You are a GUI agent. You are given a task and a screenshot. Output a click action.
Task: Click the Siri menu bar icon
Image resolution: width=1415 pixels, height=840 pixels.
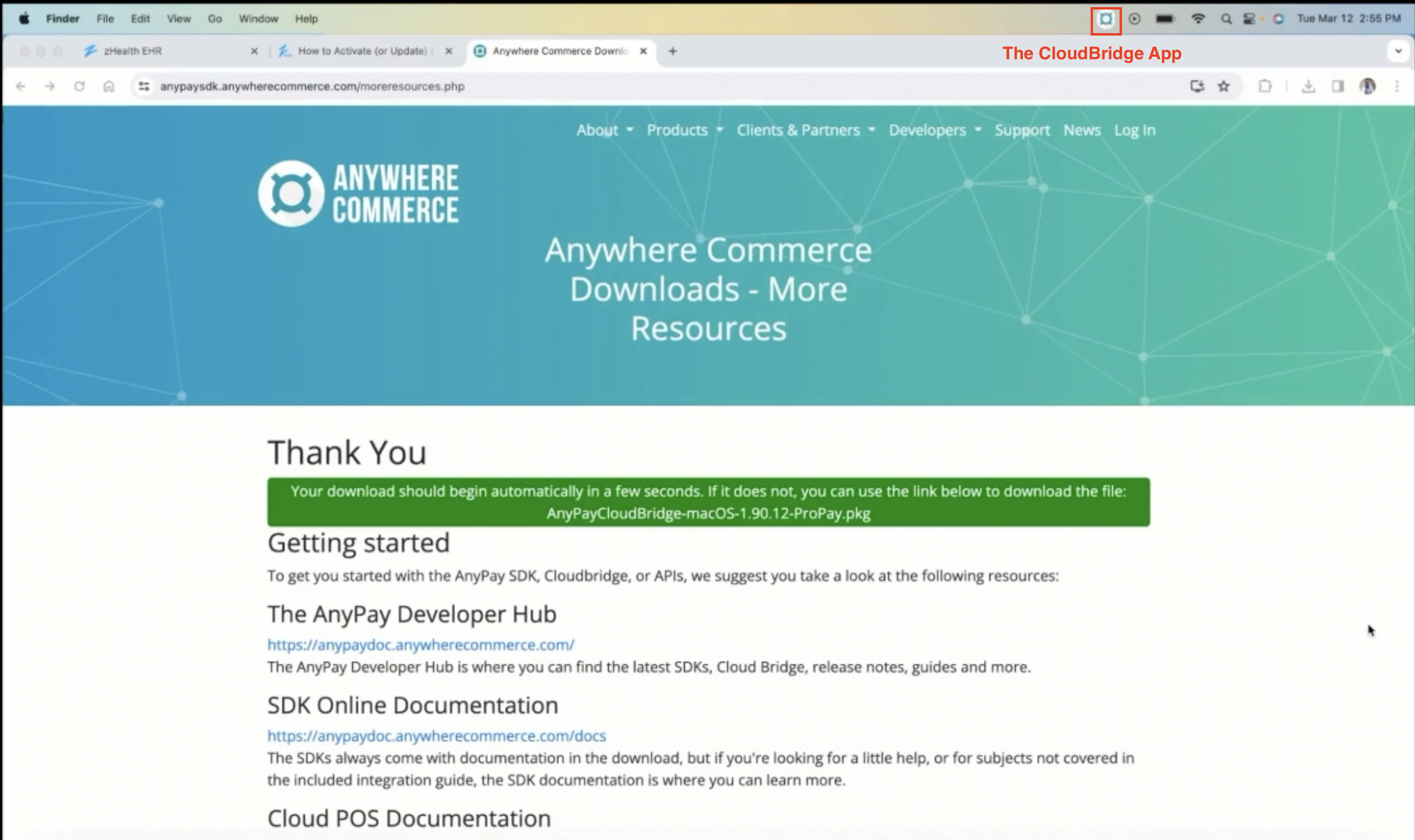point(1278,18)
